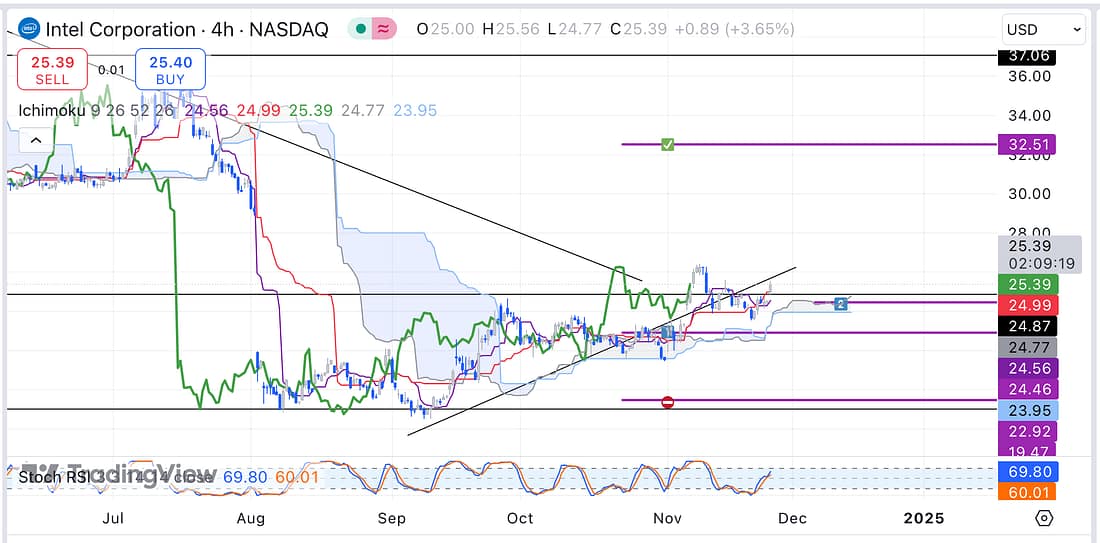Click the red 24.99 price label

[x=1027, y=305]
